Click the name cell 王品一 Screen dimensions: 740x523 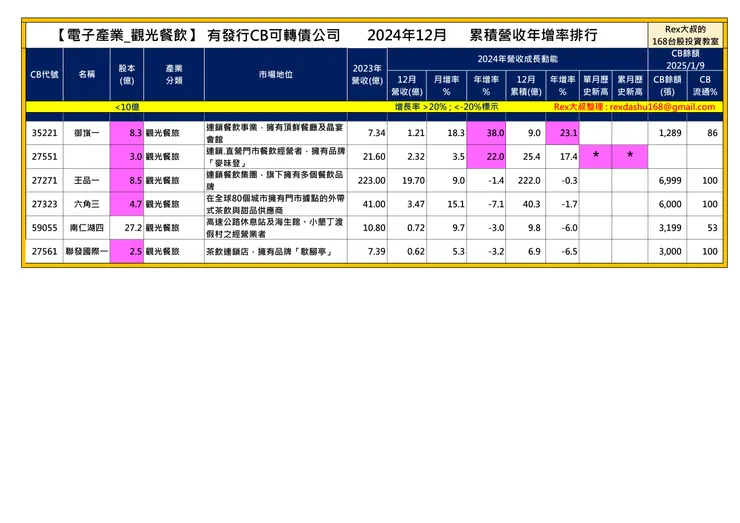click(86, 180)
